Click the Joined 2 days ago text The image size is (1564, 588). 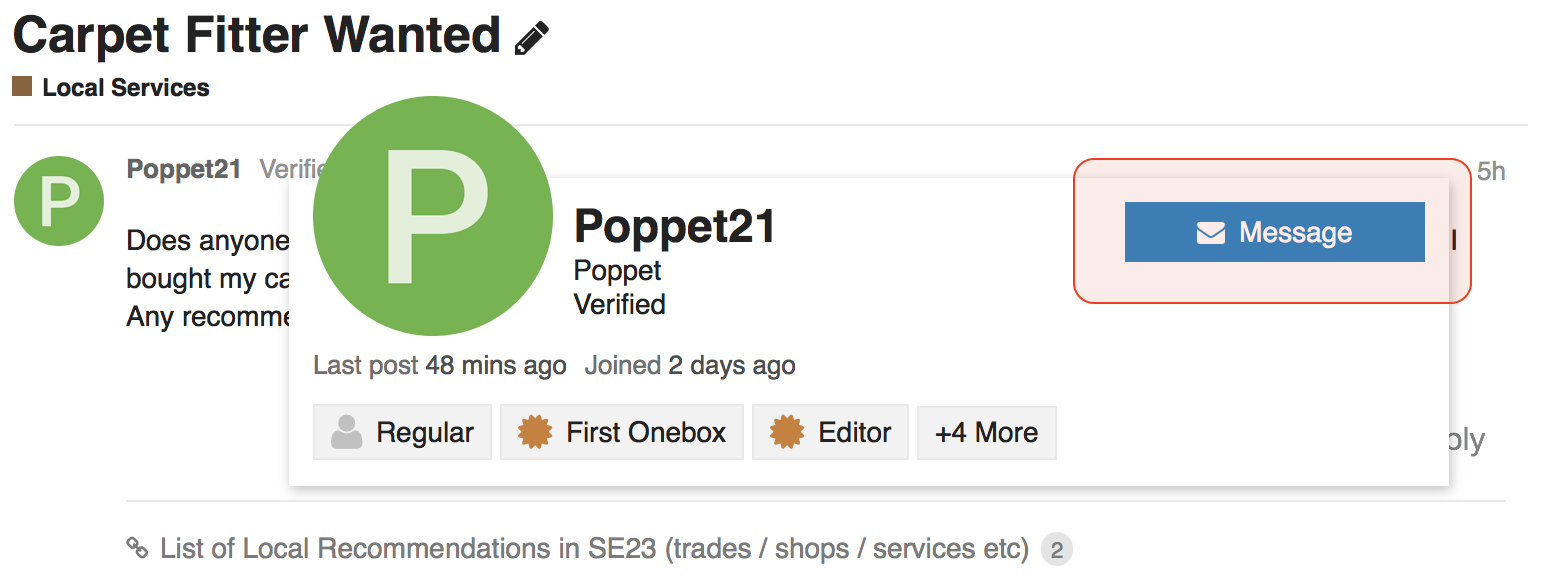pyautogui.click(x=690, y=366)
